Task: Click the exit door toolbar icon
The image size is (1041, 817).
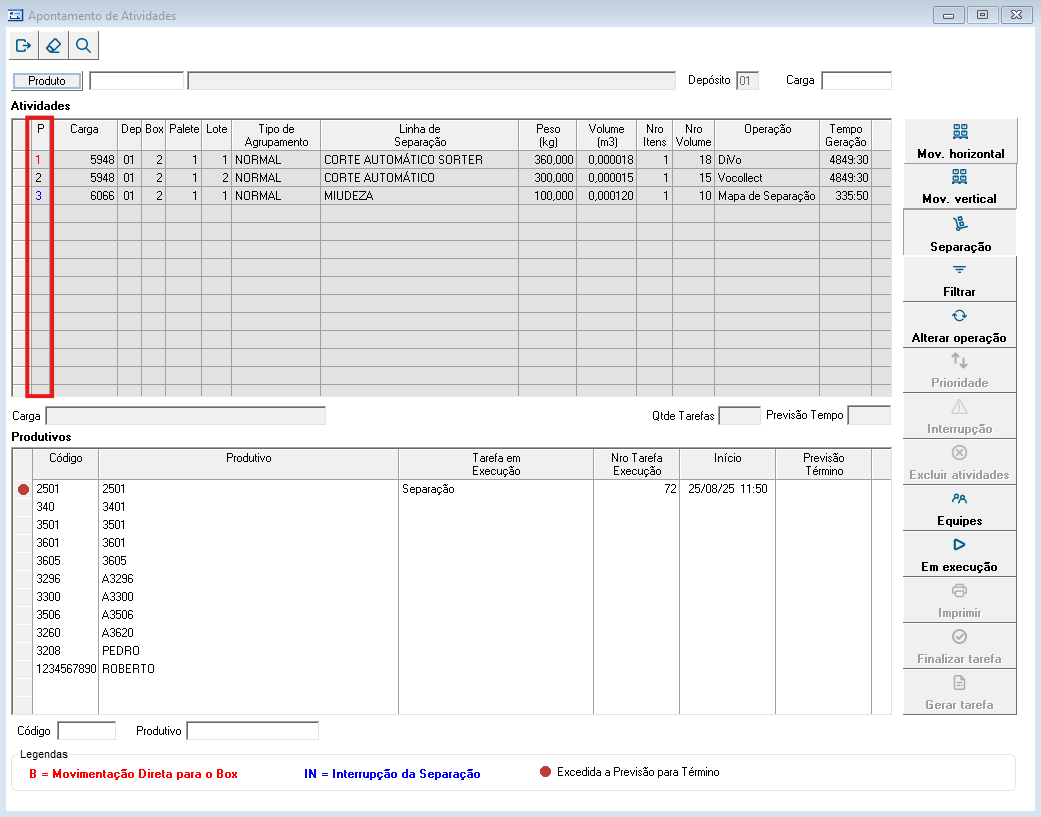Action: (x=23, y=46)
